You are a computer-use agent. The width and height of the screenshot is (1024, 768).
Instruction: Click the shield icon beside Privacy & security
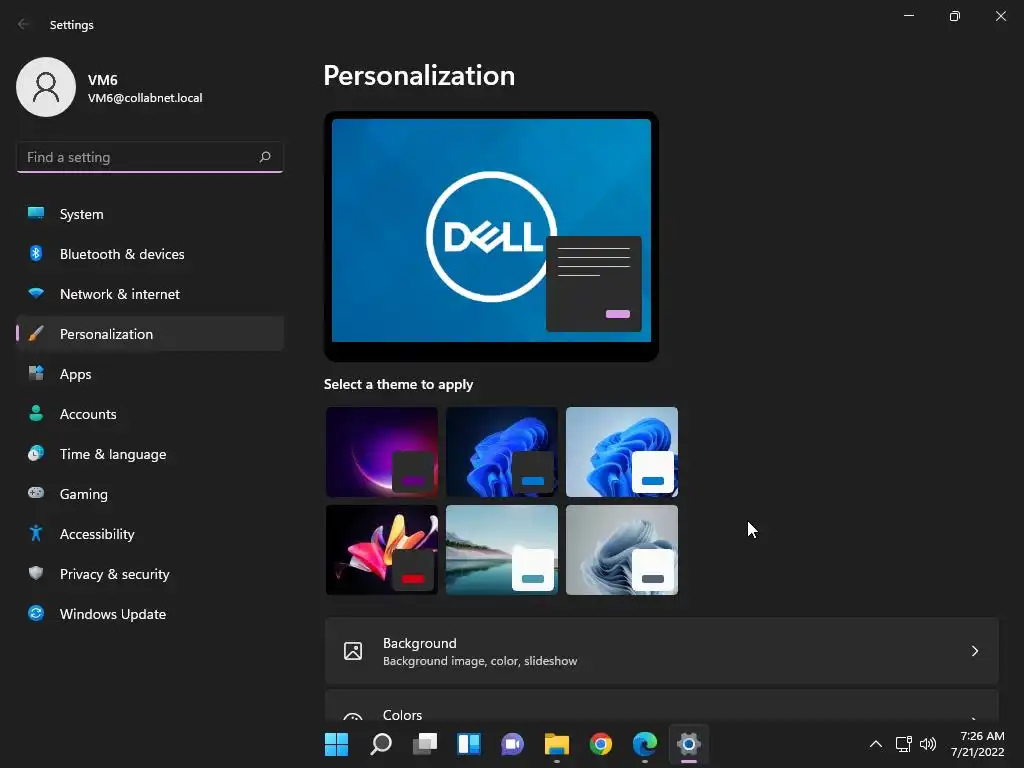(36, 573)
